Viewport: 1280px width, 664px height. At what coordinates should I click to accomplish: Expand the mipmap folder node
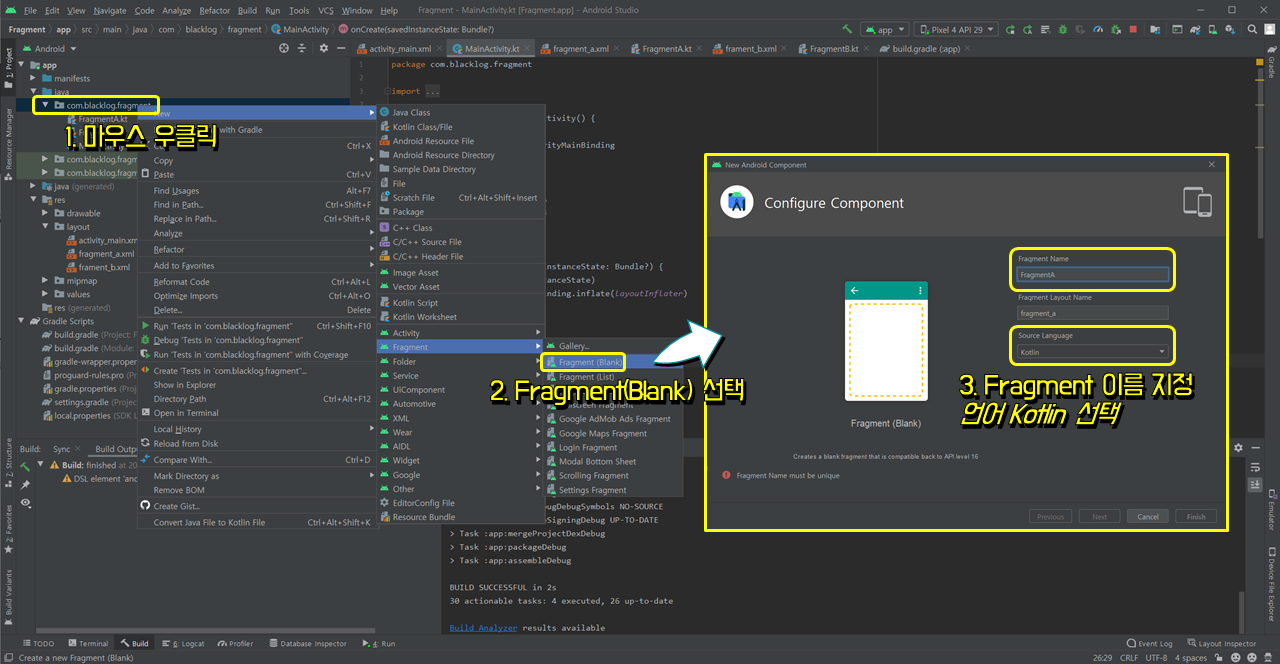[x=46, y=281]
